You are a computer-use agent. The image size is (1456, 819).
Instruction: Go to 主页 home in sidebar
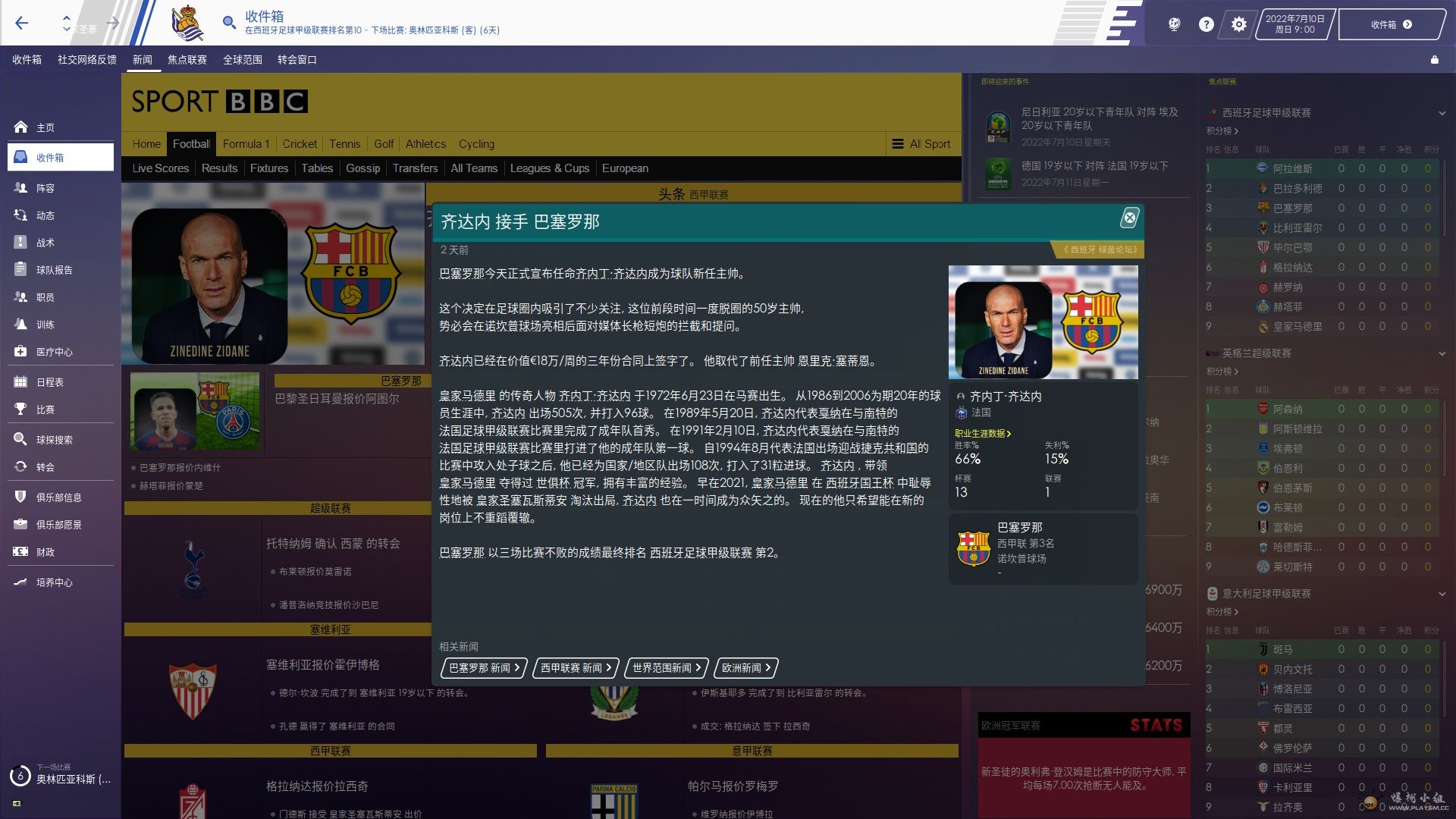pos(61,127)
